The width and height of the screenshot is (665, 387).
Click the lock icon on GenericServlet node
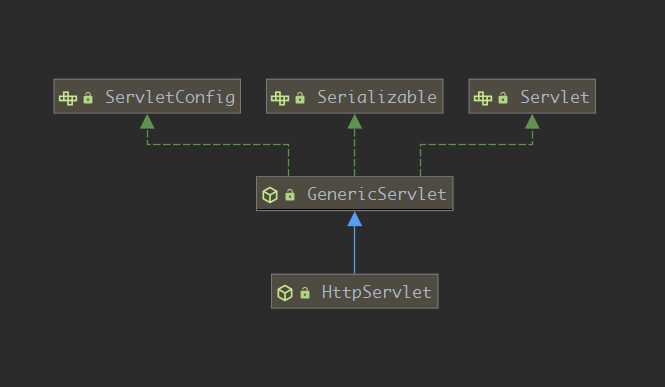[x=290, y=195]
